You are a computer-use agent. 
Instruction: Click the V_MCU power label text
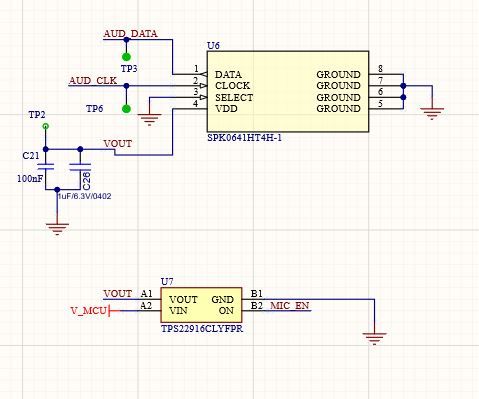pyautogui.click(x=89, y=311)
